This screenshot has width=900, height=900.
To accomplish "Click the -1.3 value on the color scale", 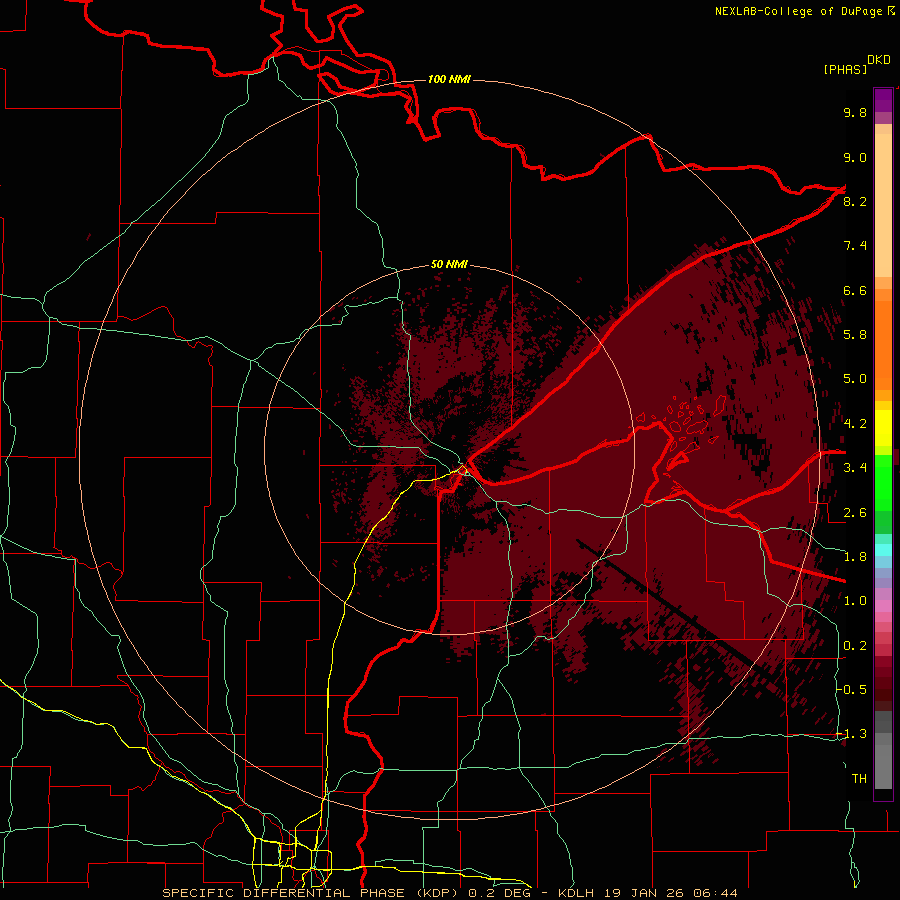I will [852, 734].
